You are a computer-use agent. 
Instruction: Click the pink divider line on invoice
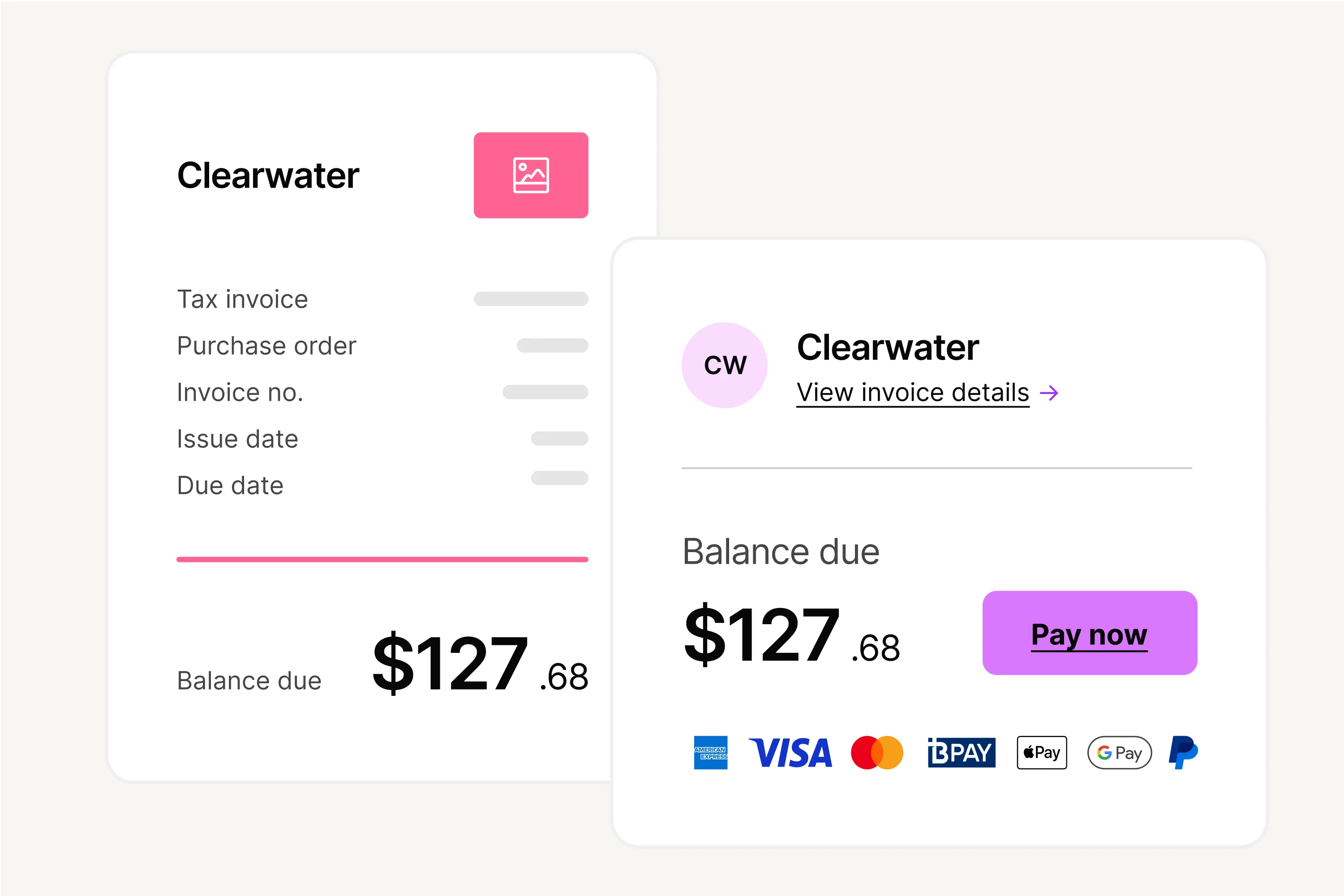(x=382, y=559)
